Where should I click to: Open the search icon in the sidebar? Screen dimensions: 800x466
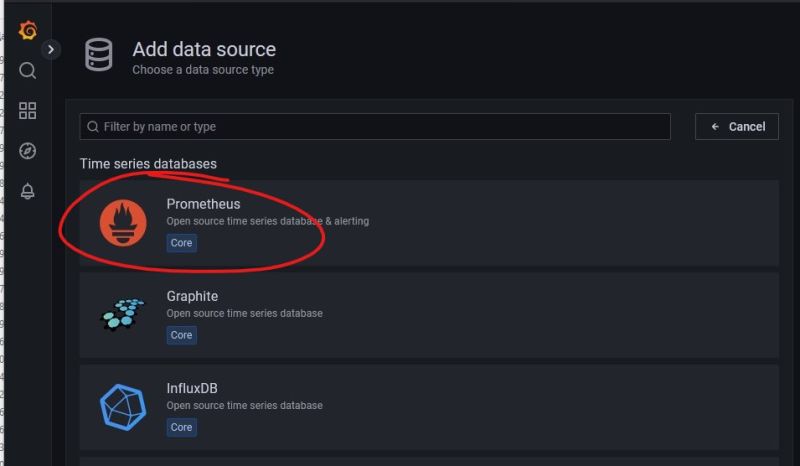28,70
